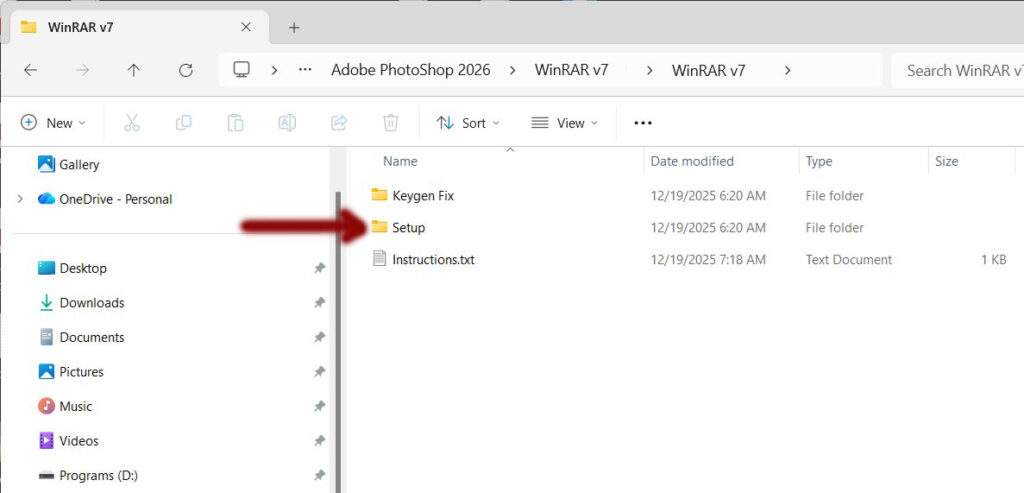Click the Delete trash can icon
Viewport: 1024px width, 493px height.
coord(391,123)
